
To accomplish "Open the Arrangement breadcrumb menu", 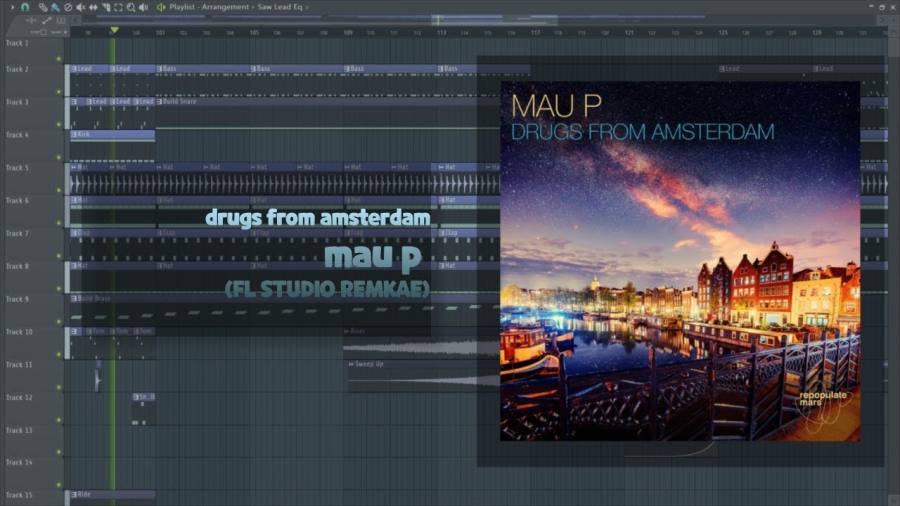I will click(225, 7).
